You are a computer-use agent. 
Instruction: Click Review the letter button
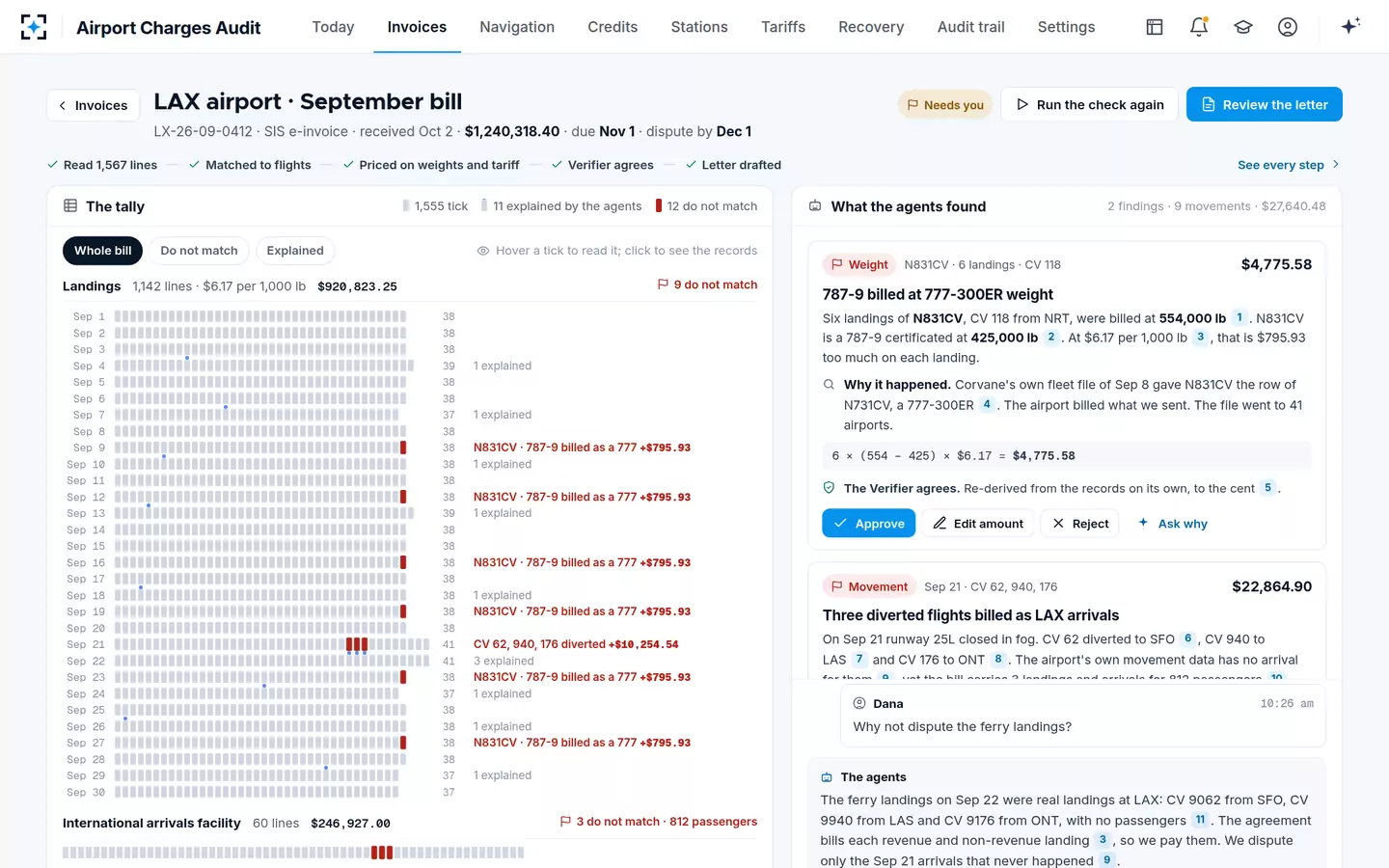tap(1265, 104)
